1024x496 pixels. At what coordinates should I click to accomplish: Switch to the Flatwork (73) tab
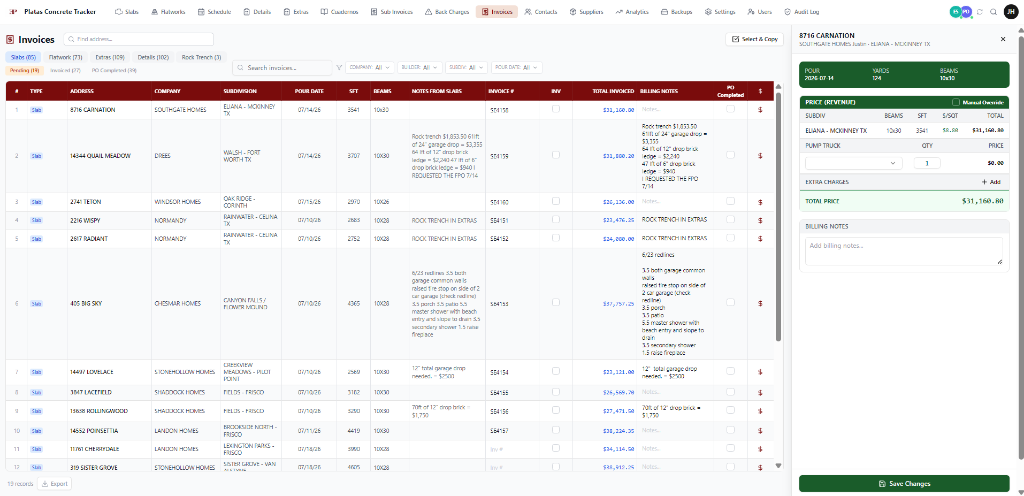pos(65,57)
